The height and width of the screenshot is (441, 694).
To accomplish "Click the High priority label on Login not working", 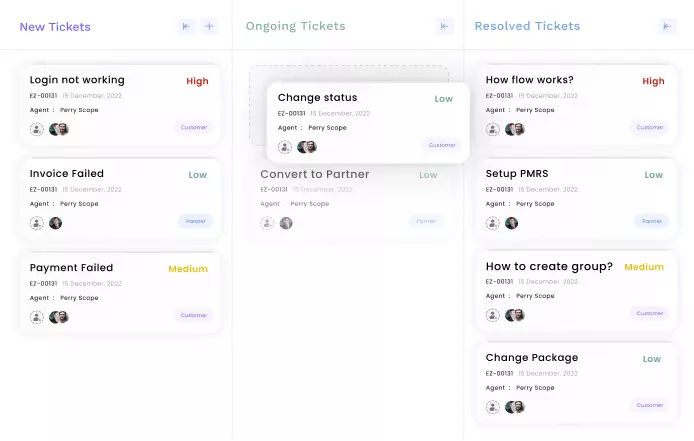I will 197,81.
